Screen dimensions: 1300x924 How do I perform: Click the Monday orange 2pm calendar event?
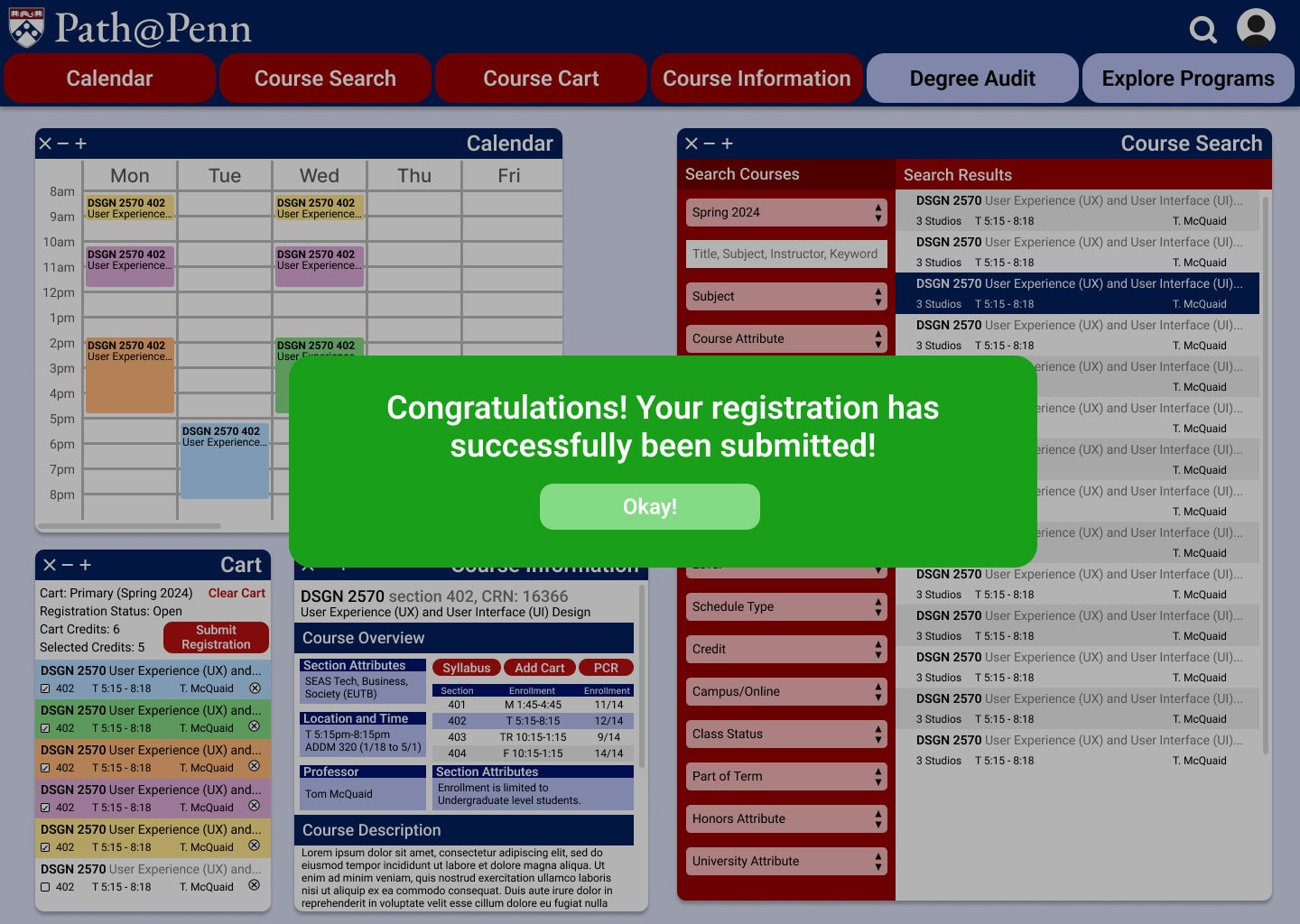(x=130, y=375)
